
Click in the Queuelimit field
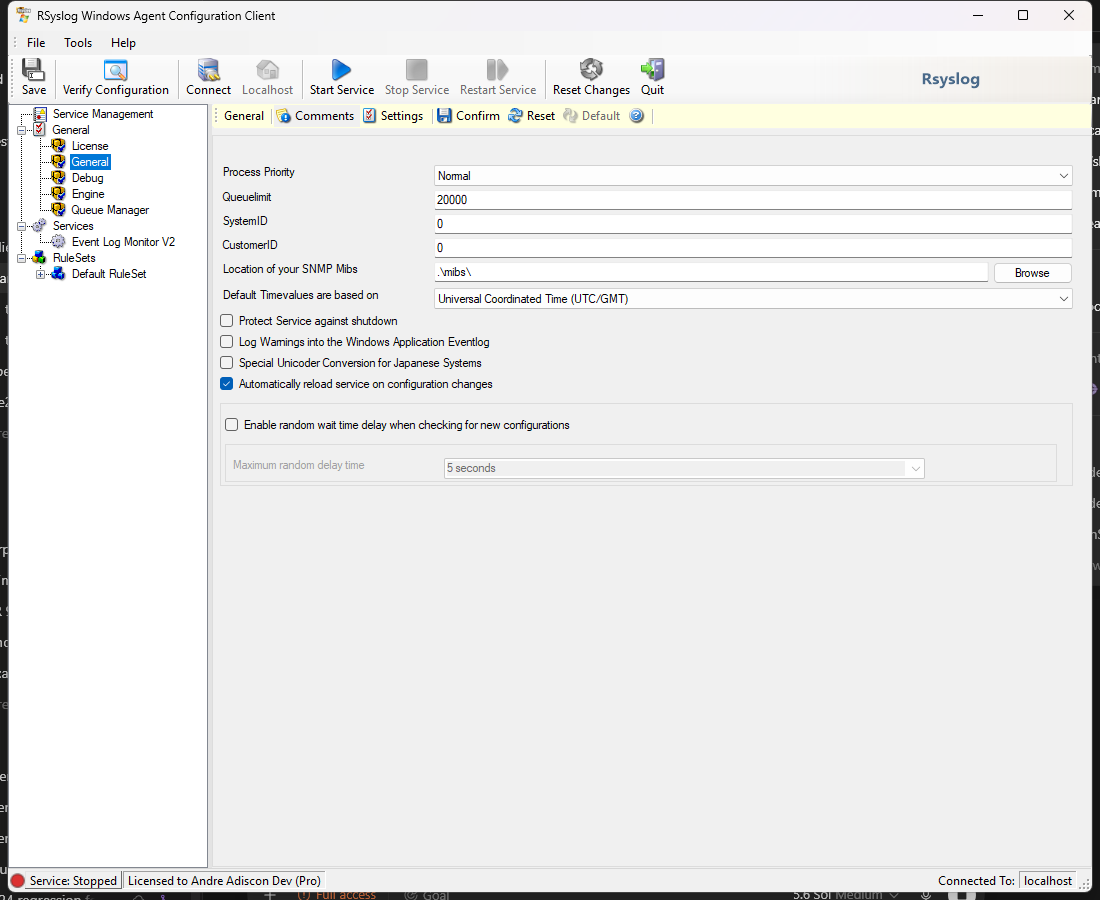click(x=753, y=200)
